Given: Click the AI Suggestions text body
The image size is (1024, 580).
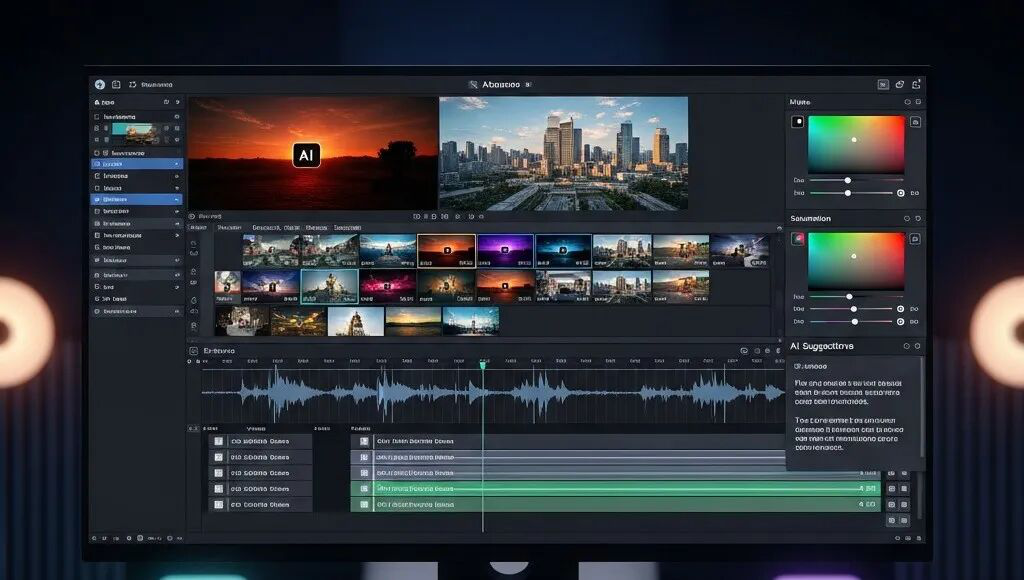Looking at the screenshot, I should click(x=850, y=415).
